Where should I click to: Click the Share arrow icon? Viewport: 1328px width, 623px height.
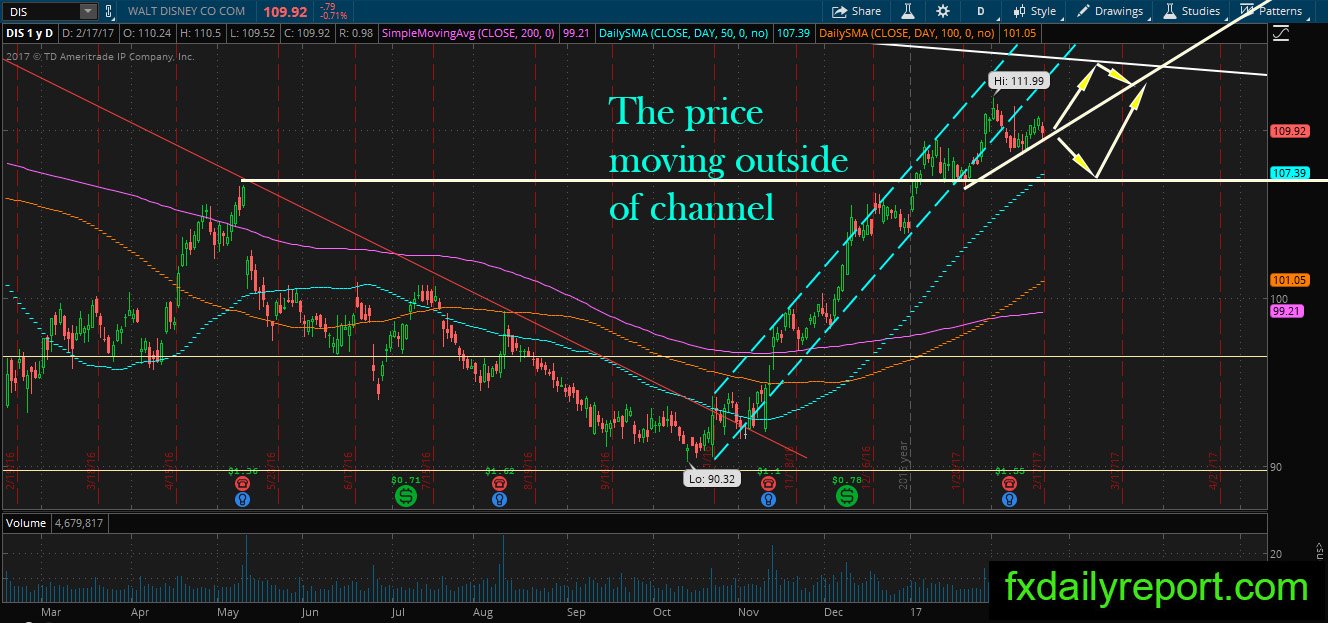840,11
